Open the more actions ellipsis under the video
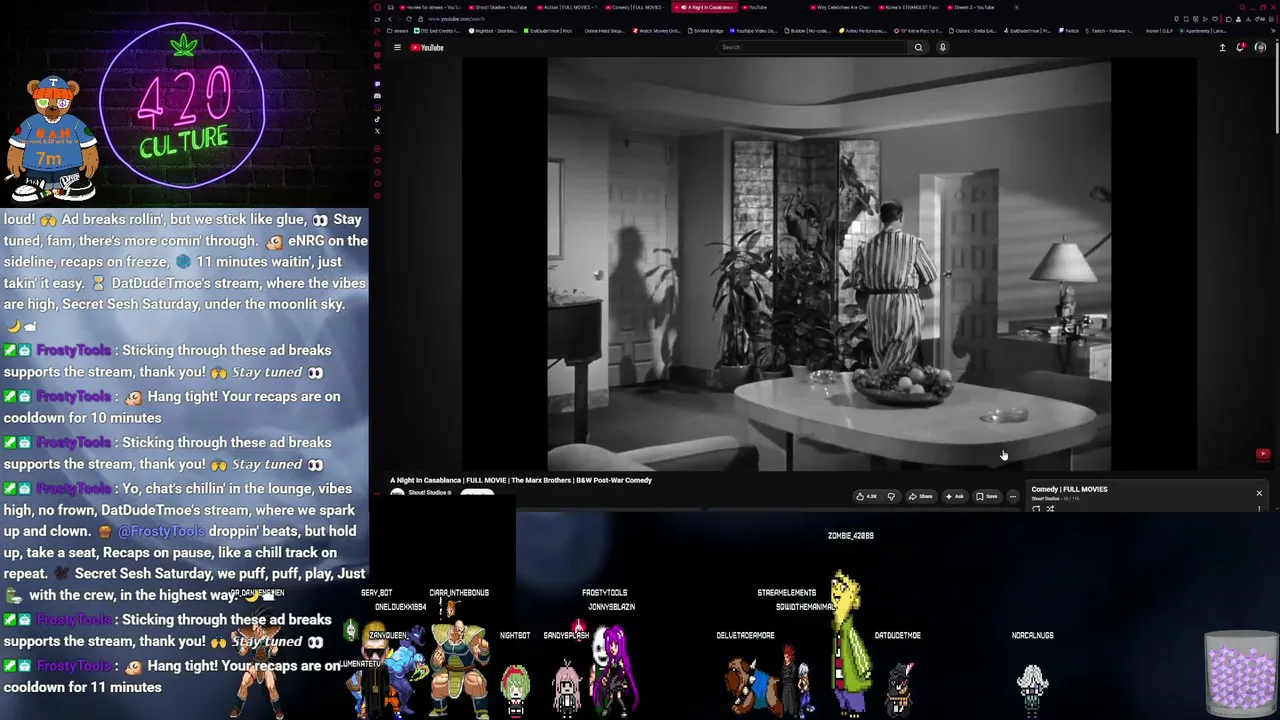1280x720 pixels. (1012, 496)
